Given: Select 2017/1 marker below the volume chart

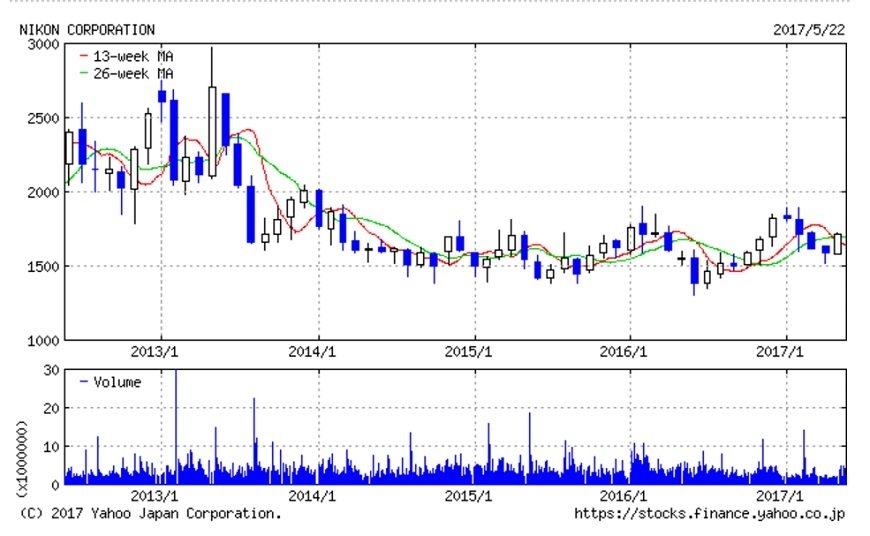Looking at the screenshot, I should [781, 497].
